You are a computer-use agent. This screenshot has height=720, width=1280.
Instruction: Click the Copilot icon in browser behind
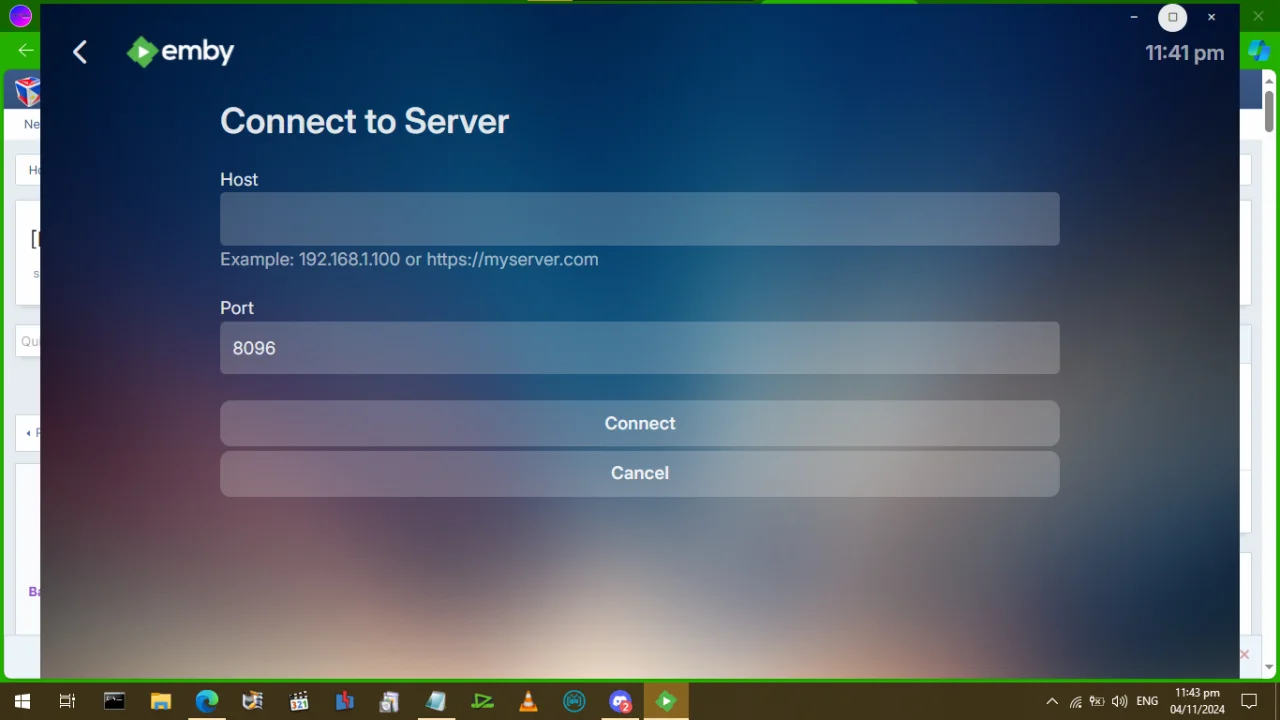point(1258,50)
